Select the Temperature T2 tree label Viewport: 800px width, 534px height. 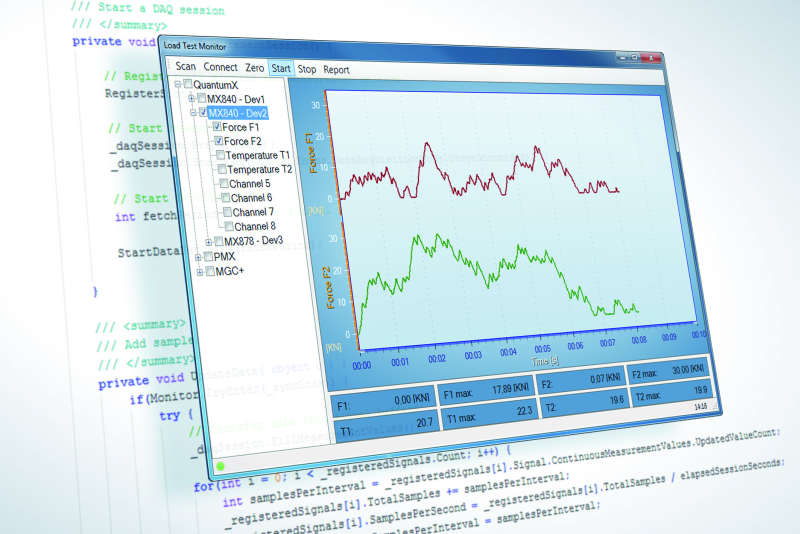(259, 170)
